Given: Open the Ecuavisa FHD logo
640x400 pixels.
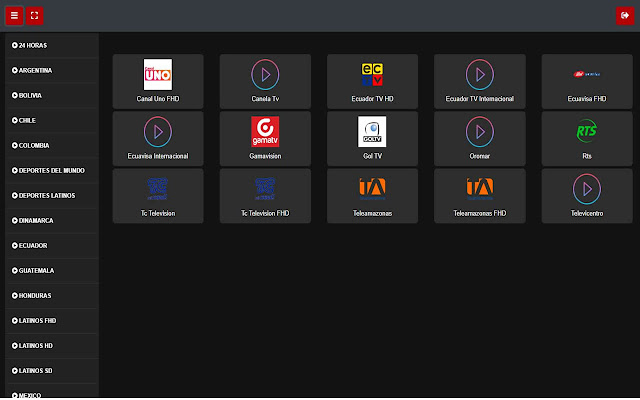Looking at the screenshot, I should [x=587, y=74].
